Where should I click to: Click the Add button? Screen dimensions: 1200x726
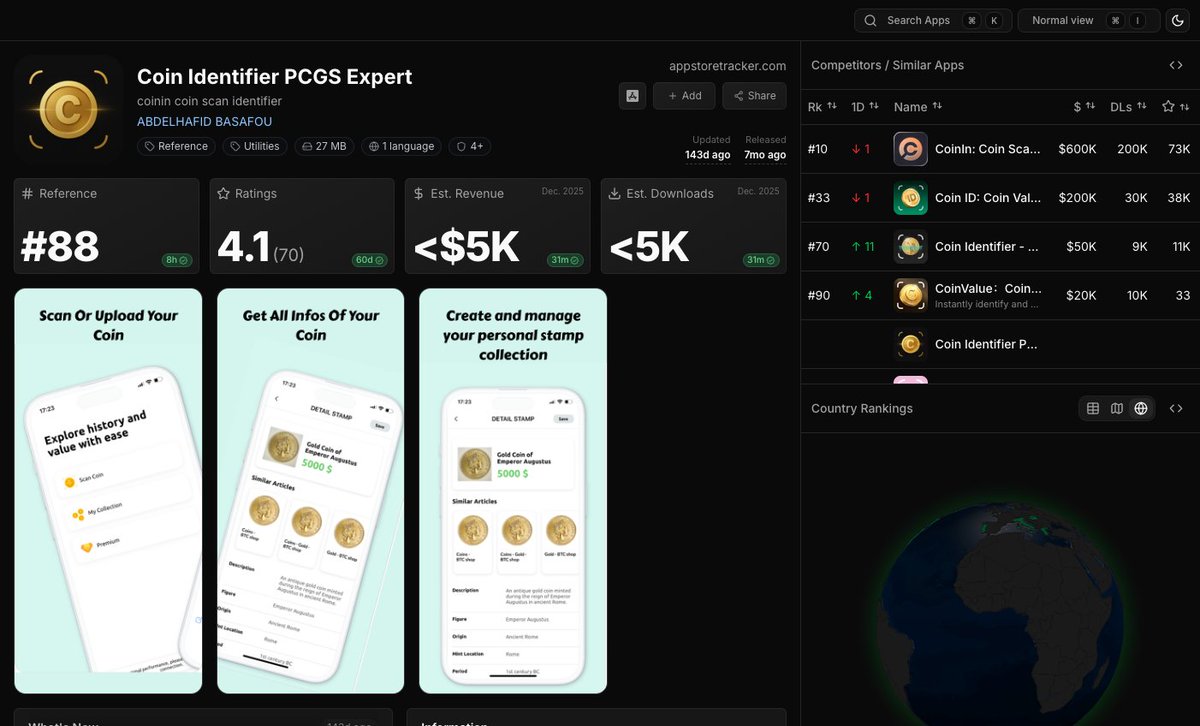tap(684, 96)
